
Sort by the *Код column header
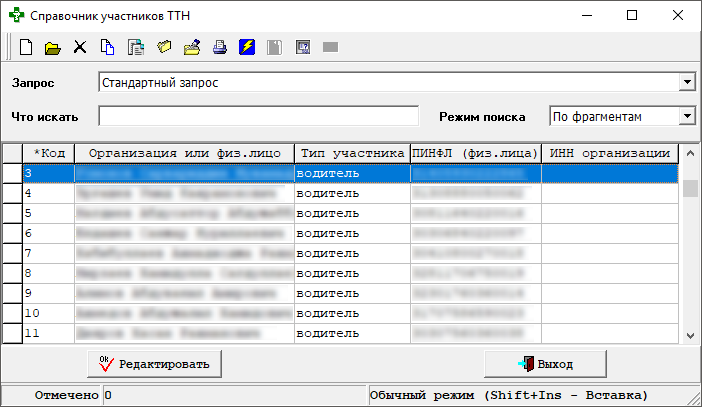click(48, 154)
